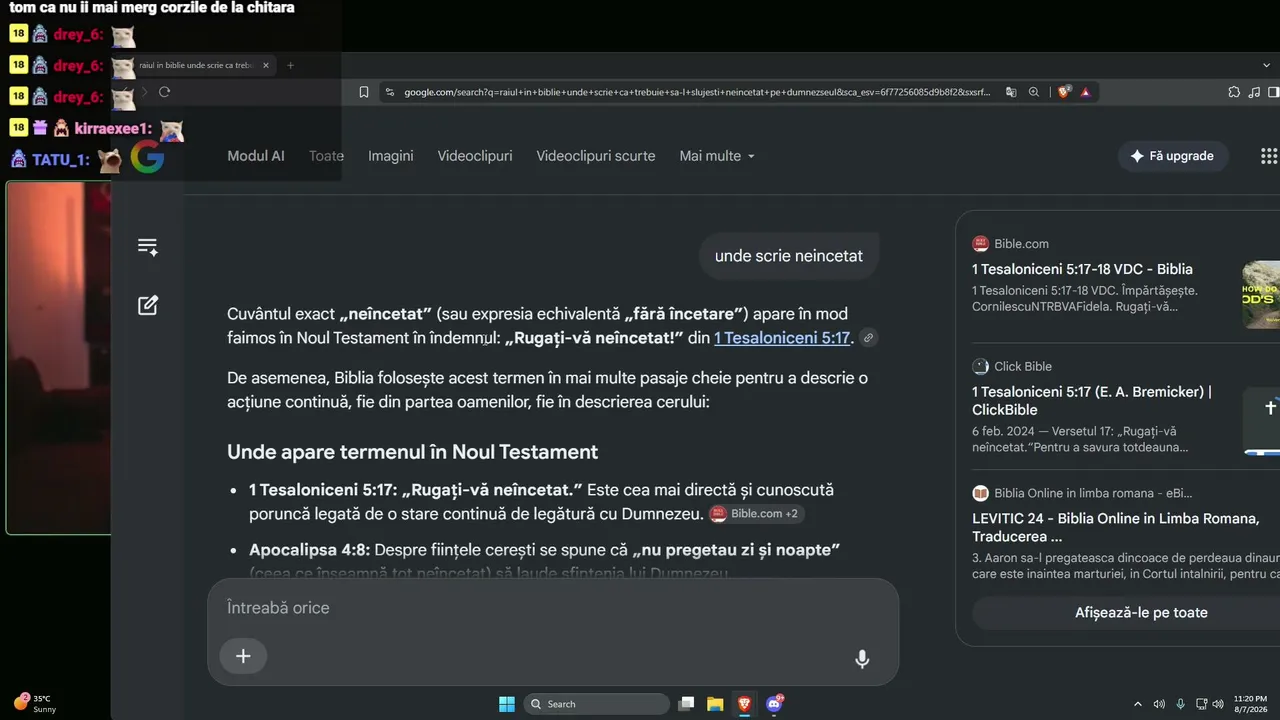Open Task View on the taskbar
The width and height of the screenshot is (1280, 720).
pos(686,704)
